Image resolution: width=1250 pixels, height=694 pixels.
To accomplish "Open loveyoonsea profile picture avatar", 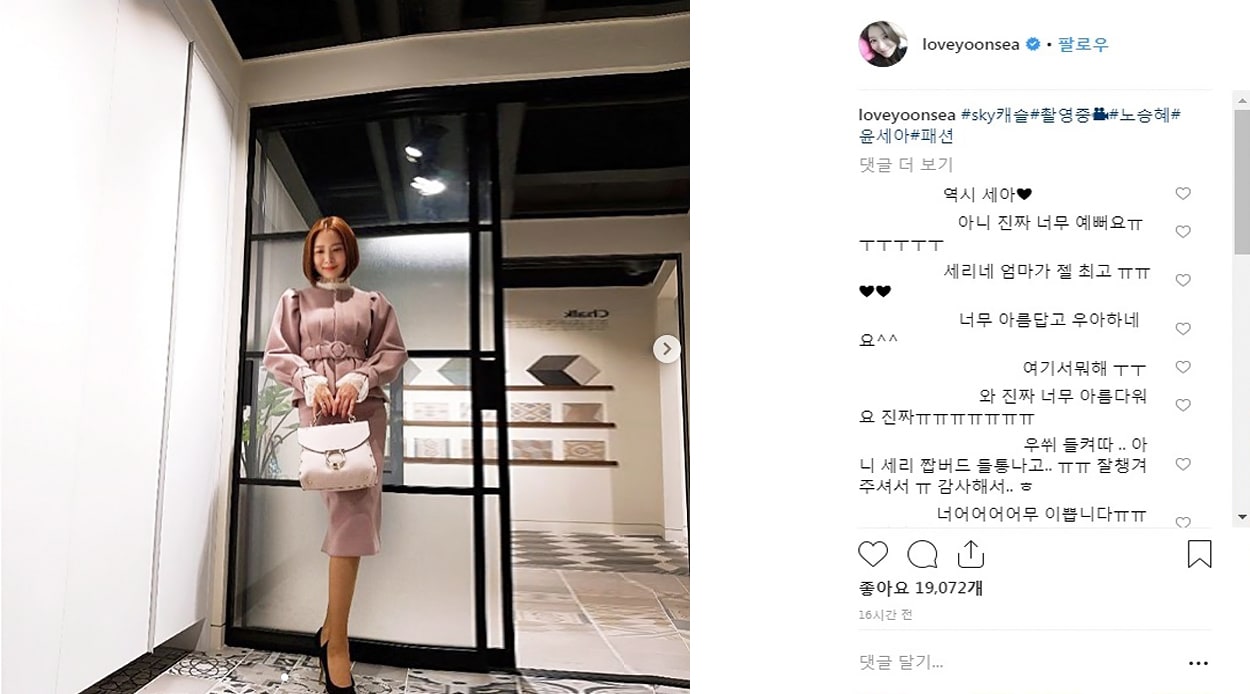I will 883,44.
